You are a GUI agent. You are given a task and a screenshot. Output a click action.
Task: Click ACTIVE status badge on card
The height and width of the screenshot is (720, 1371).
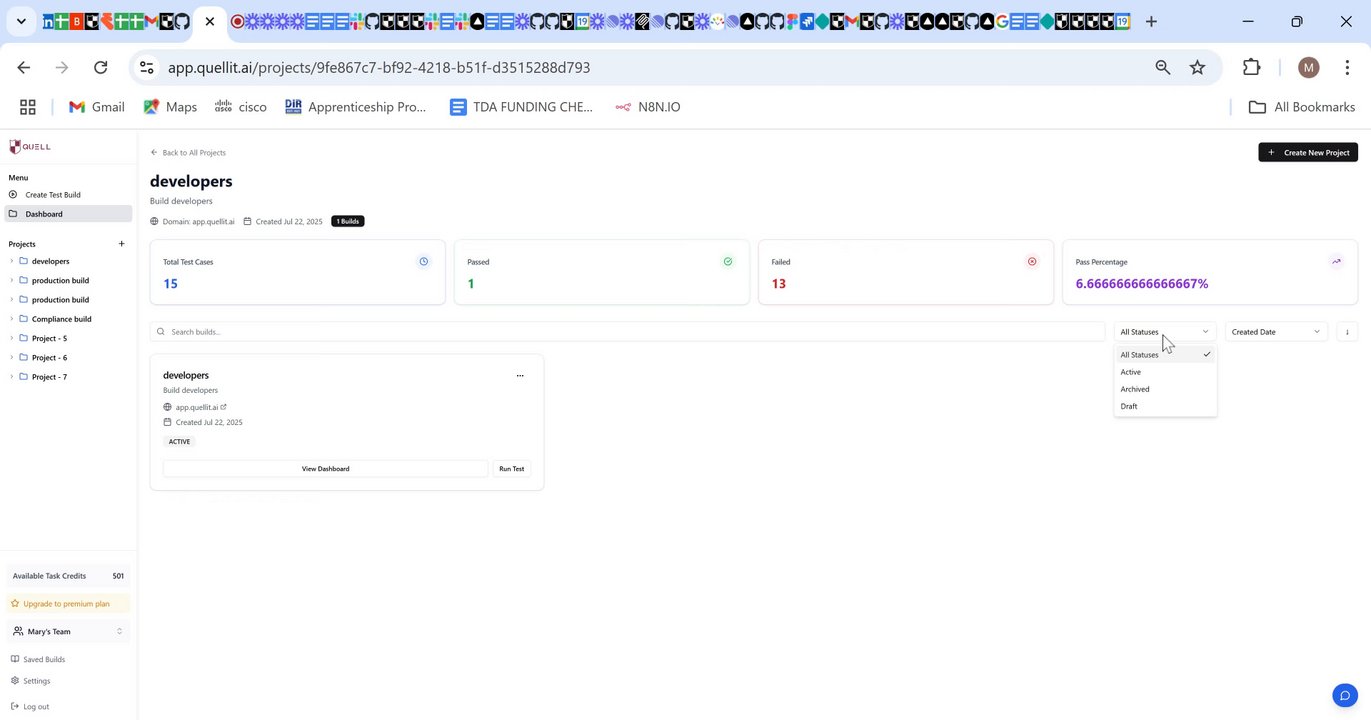[x=179, y=442]
